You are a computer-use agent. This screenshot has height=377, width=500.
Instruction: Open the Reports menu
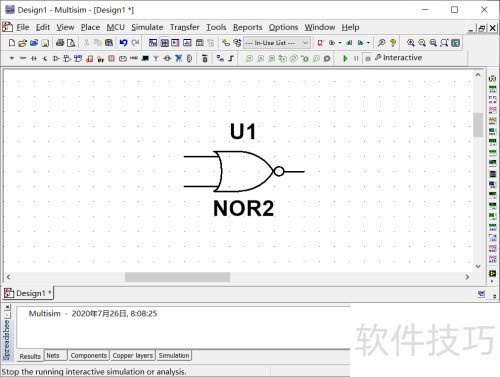247,27
